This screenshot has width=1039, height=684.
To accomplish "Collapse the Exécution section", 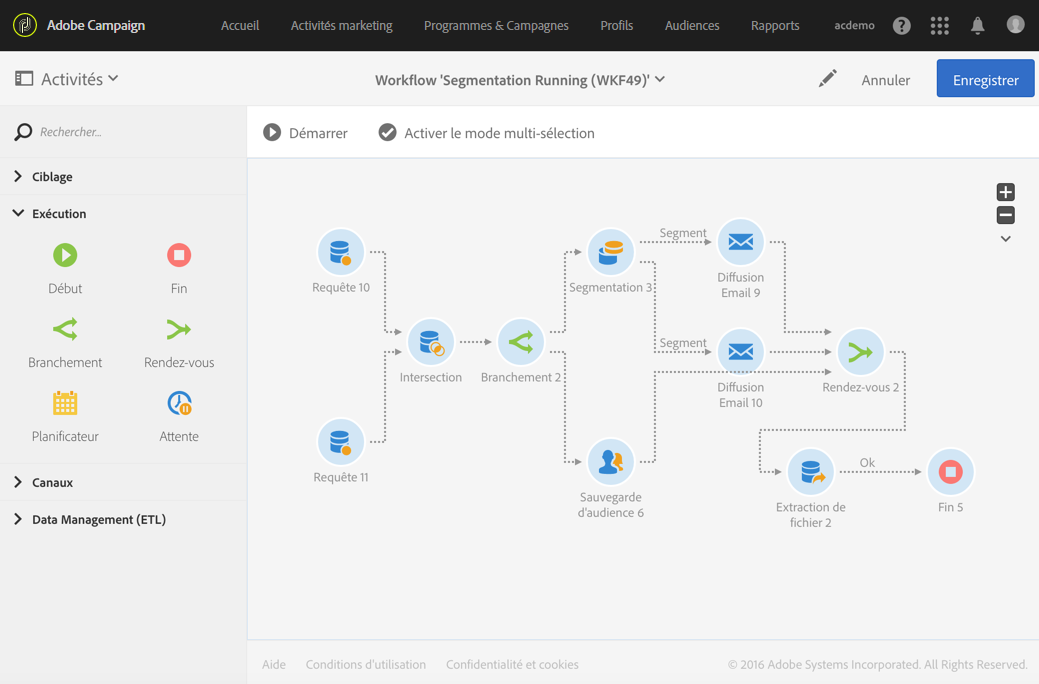I will coord(58,214).
